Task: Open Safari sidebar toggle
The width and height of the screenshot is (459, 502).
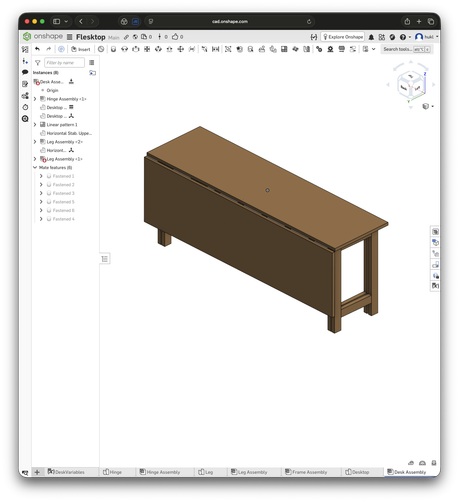Action: click(x=57, y=22)
